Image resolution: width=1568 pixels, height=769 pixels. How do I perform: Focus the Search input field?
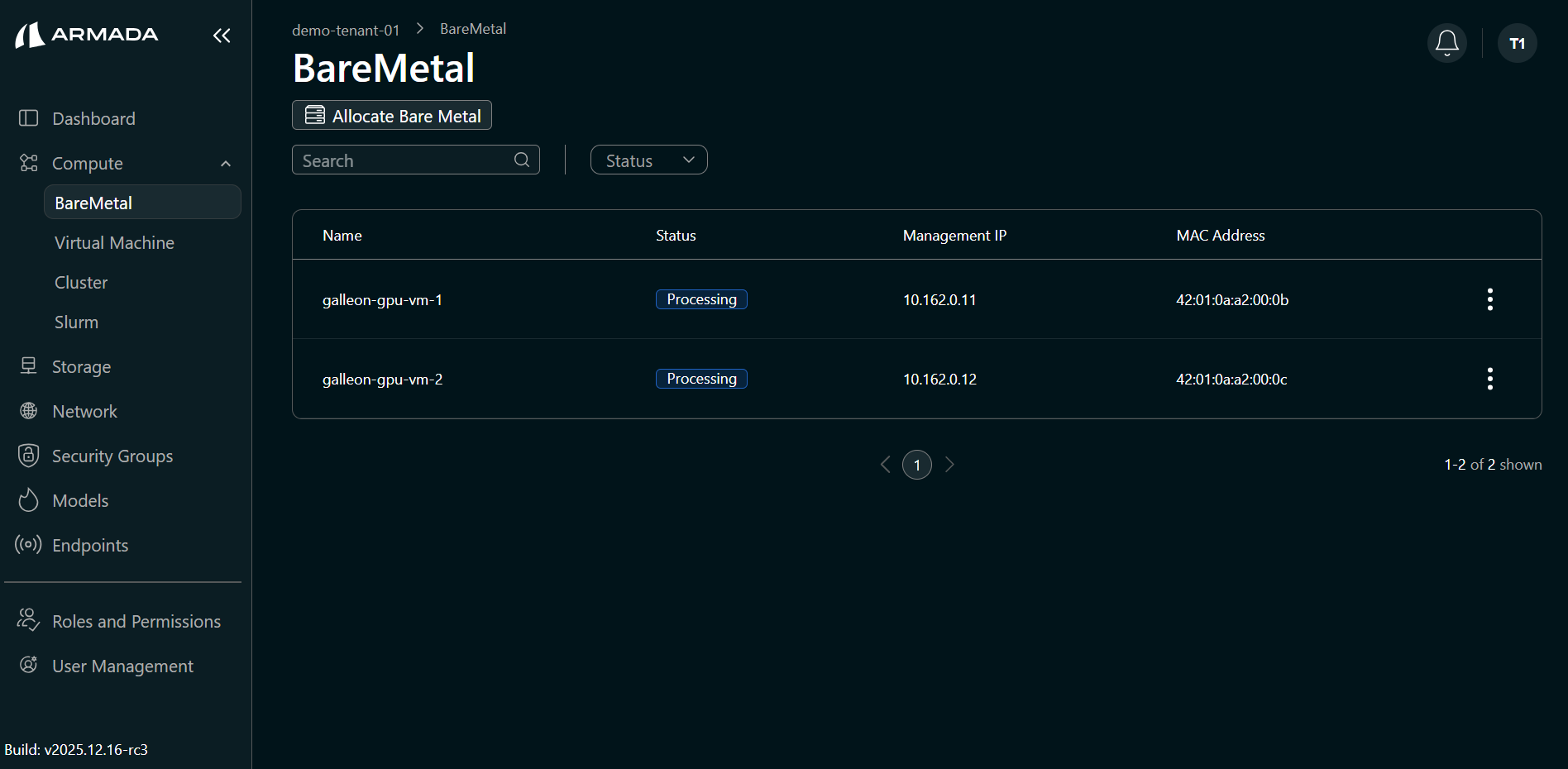405,160
